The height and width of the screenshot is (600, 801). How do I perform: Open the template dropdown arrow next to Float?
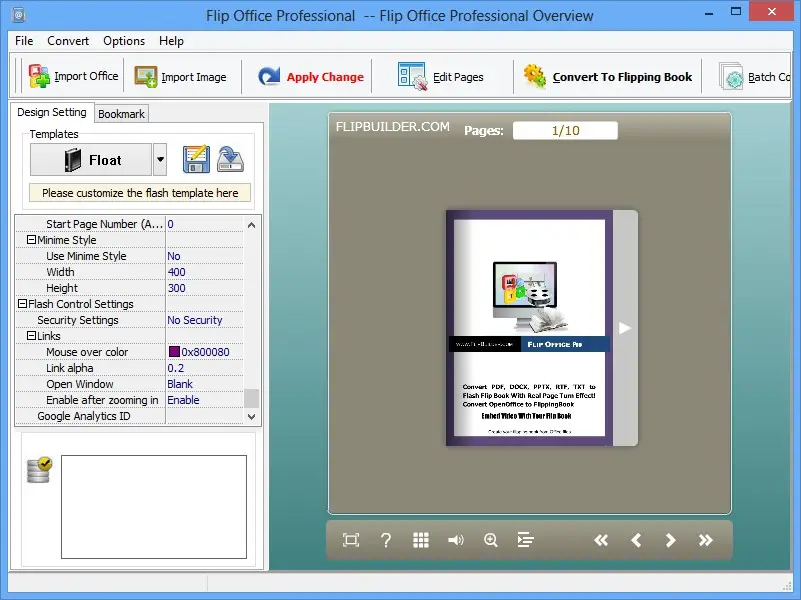click(x=160, y=159)
